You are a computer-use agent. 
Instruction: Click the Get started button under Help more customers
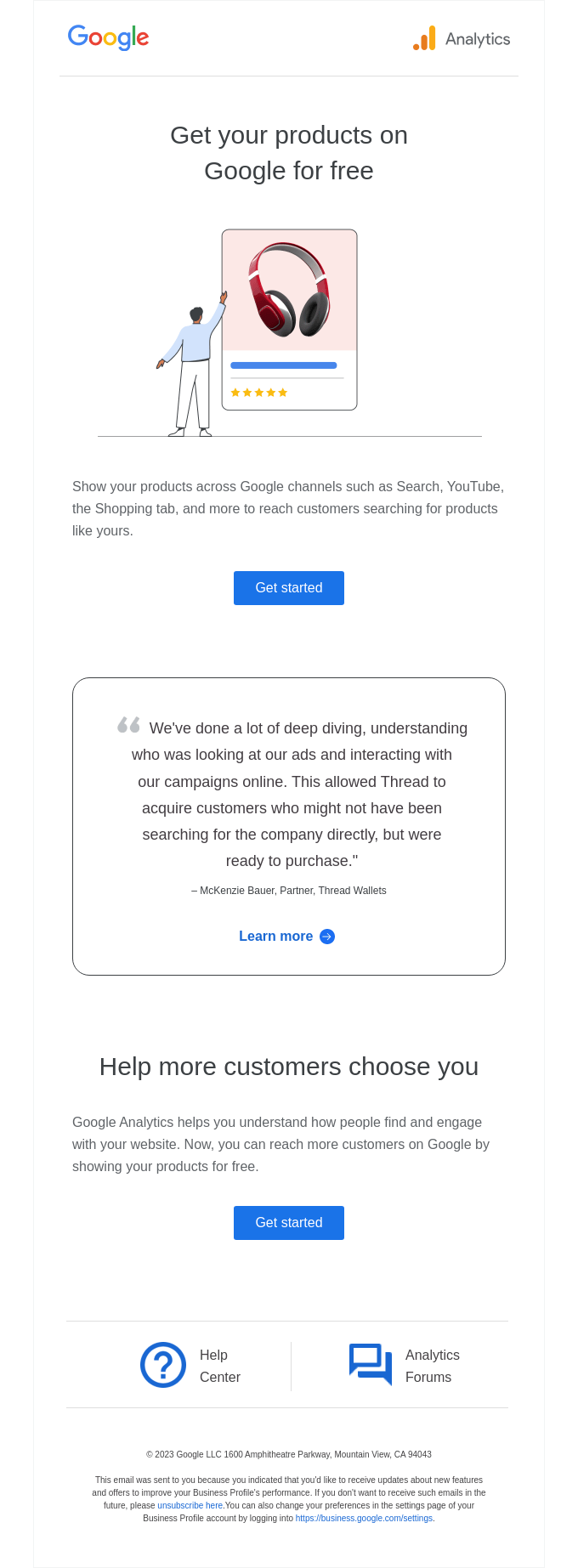(288, 1222)
